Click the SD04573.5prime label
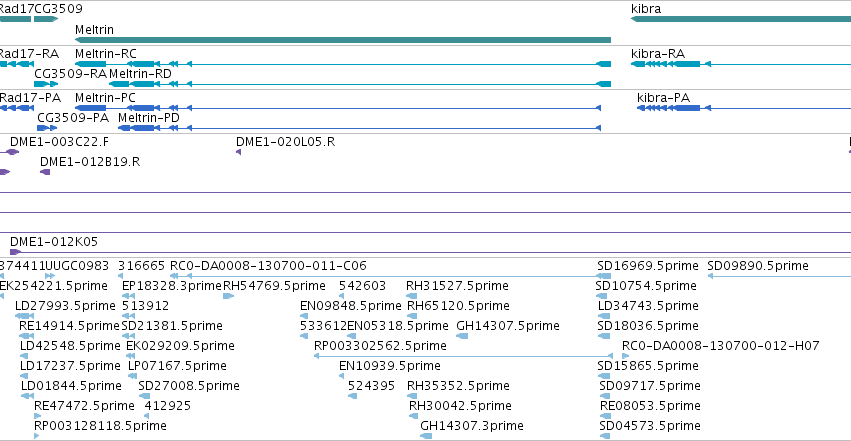Screen dimensions: 851x441 coord(650,426)
